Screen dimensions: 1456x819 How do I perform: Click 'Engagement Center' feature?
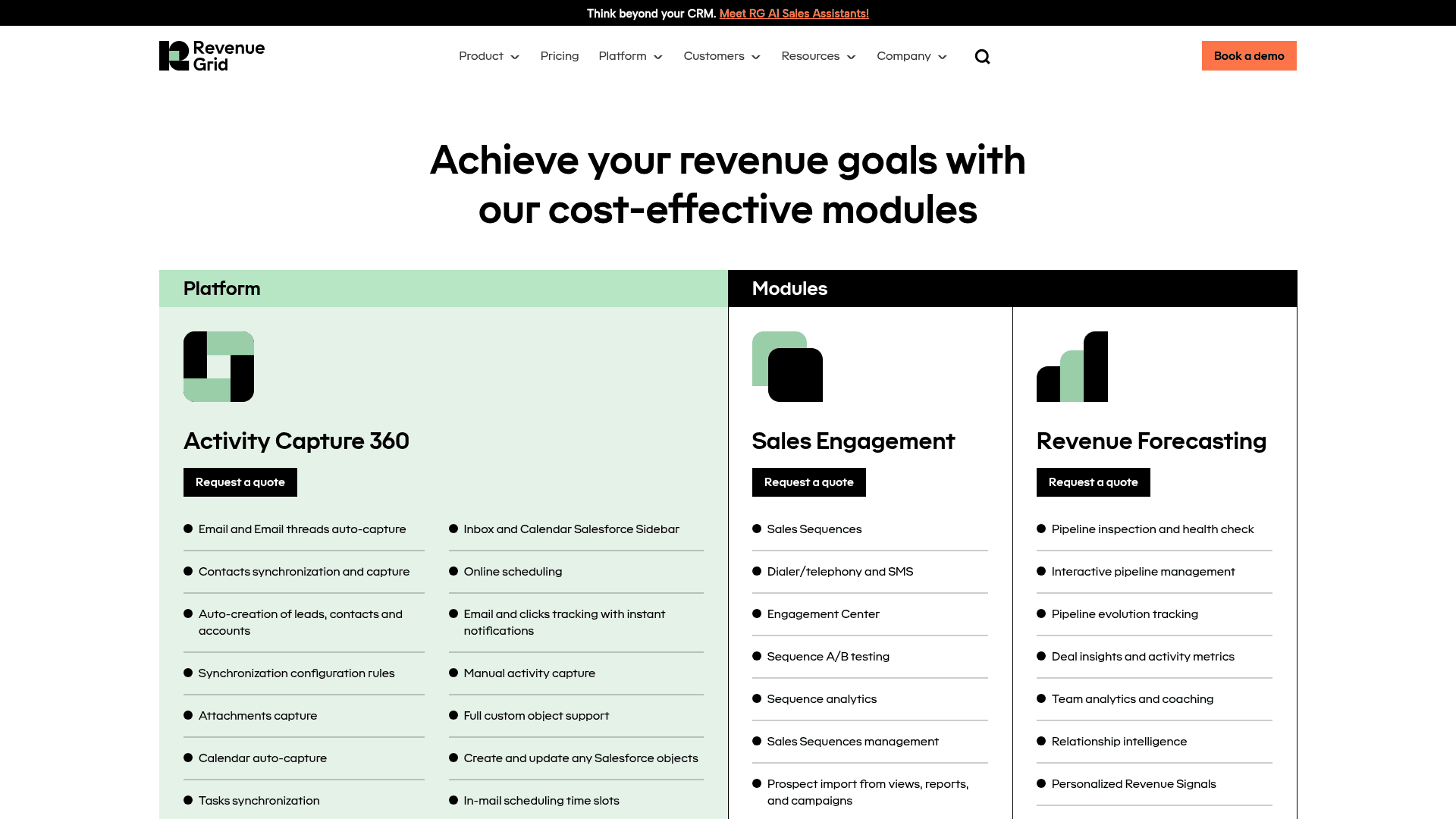[x=823, y=614]
